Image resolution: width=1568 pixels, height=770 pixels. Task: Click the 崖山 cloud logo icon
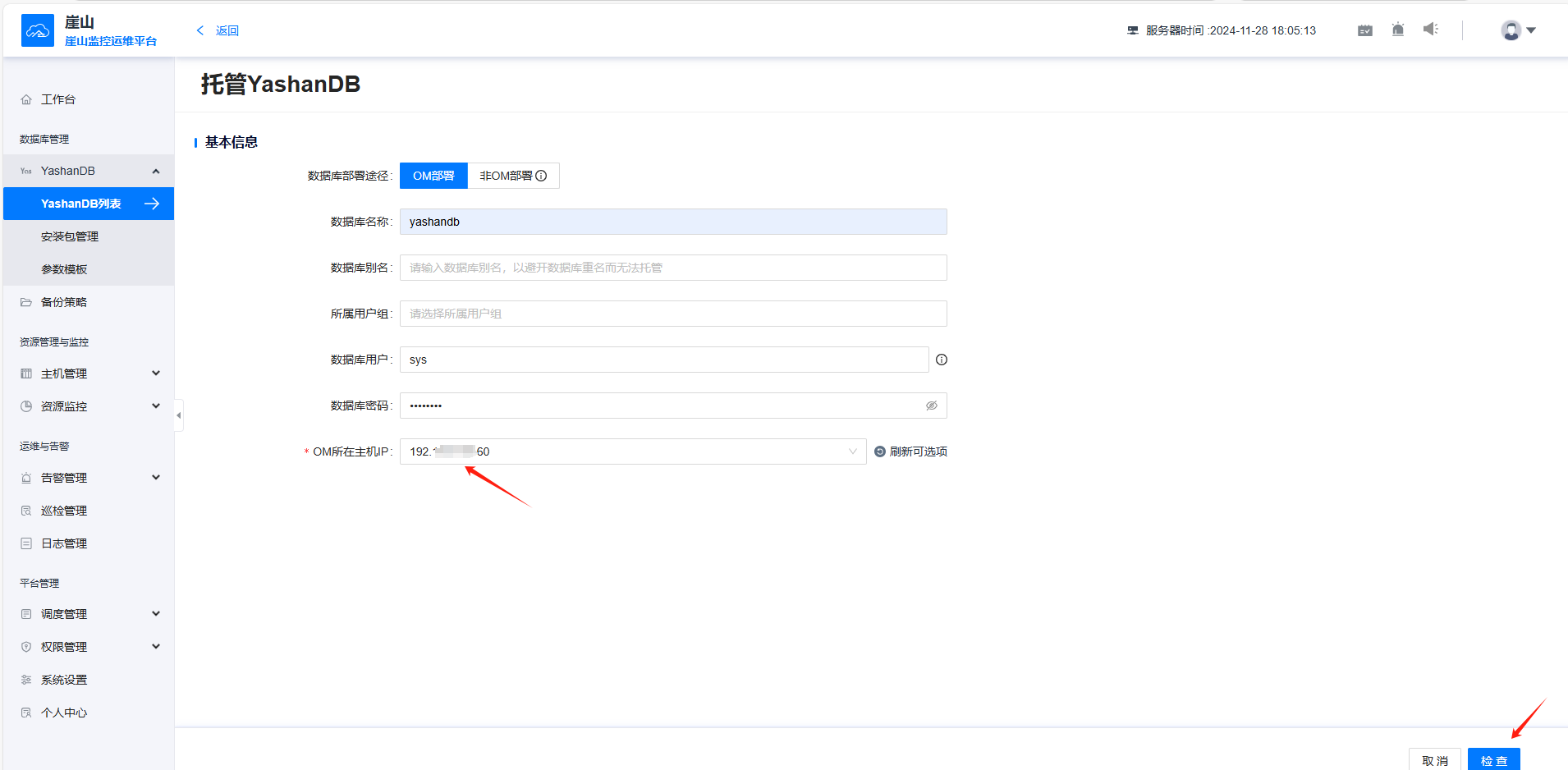coord(38,30)
